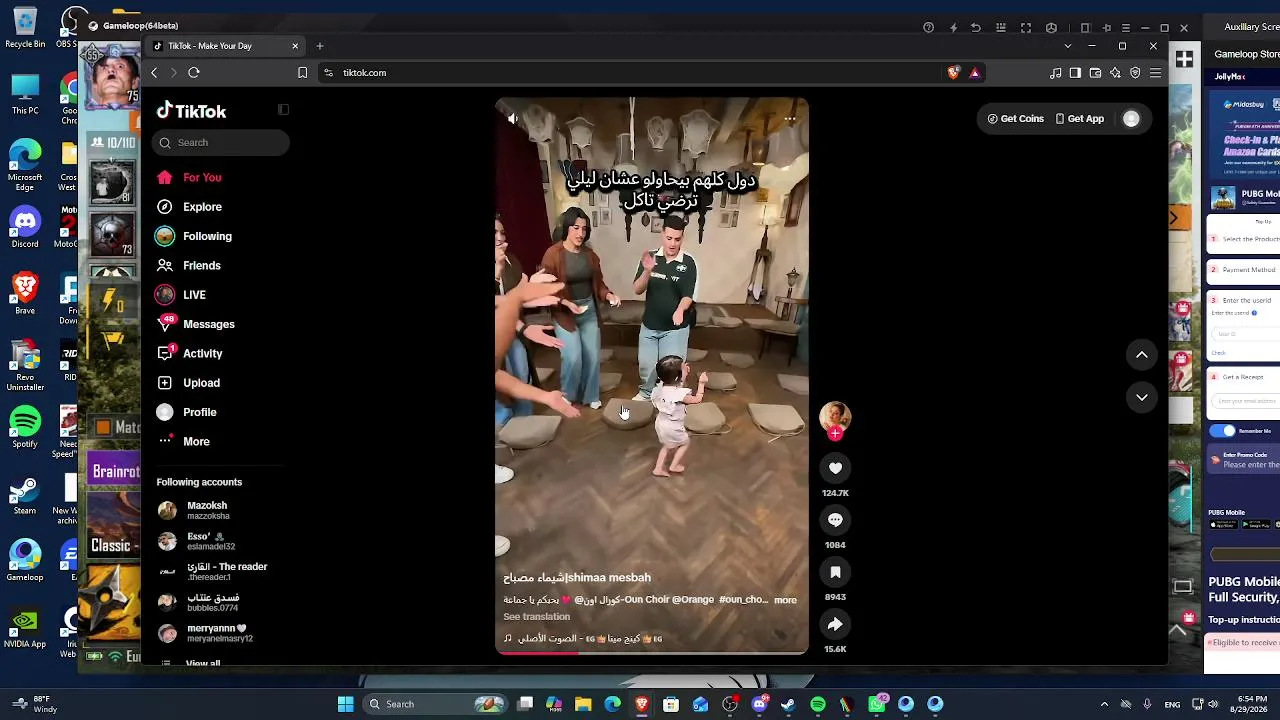Bookmark this page in Brave toolbar

tap(302, 73)
